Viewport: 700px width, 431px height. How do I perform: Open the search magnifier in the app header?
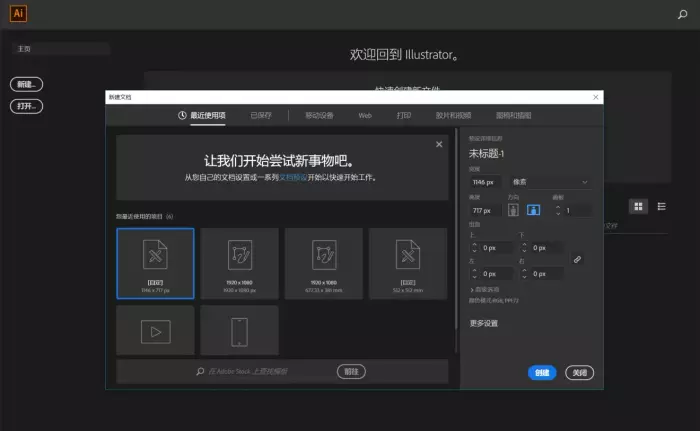[683, 14]
